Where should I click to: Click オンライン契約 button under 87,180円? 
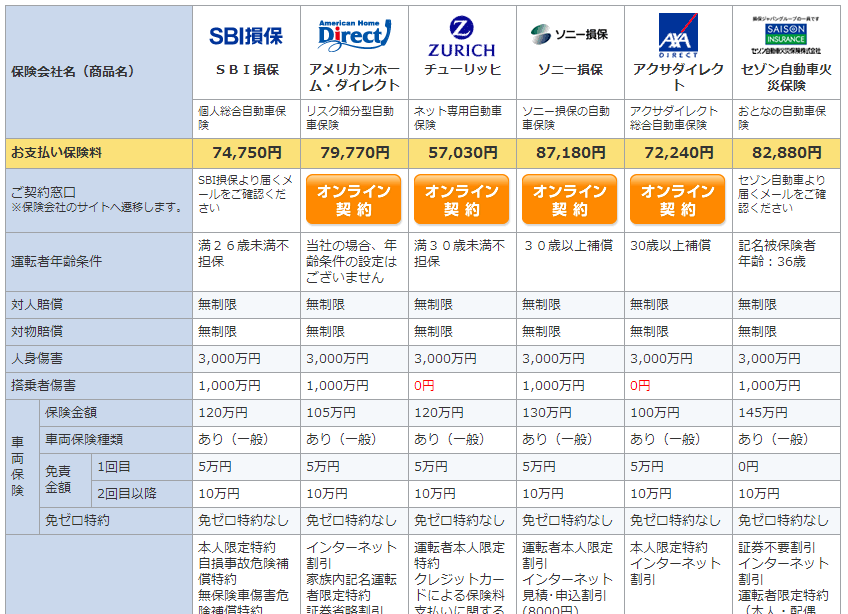point(569,200)
